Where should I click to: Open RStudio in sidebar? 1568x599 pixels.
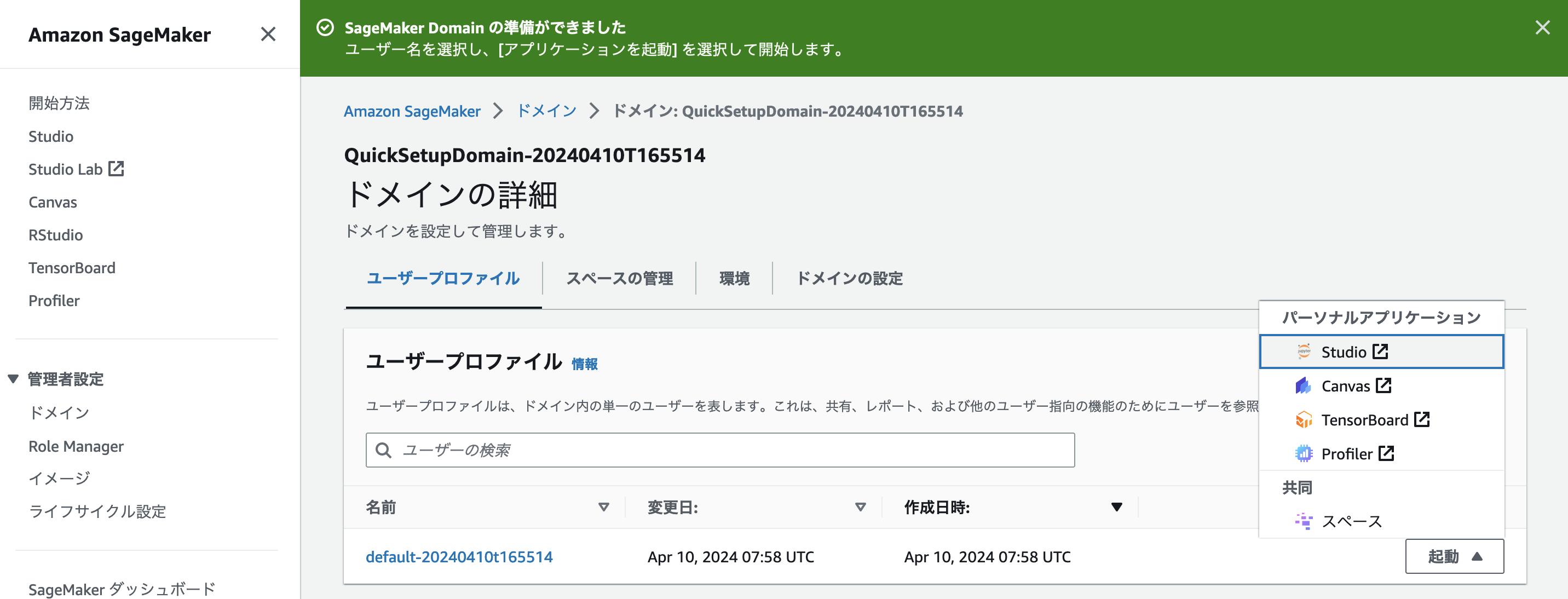pyautogui.click(x=55, y=234)
